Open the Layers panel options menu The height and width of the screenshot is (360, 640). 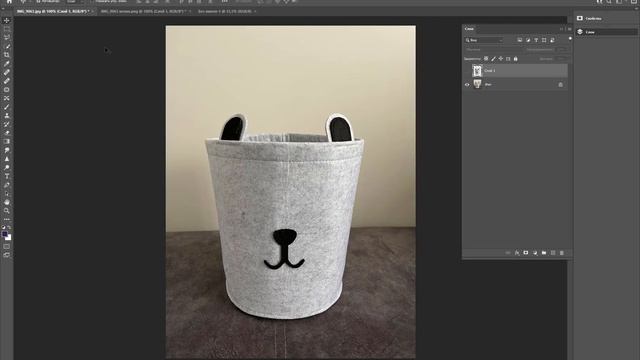(x=569, y=29)
